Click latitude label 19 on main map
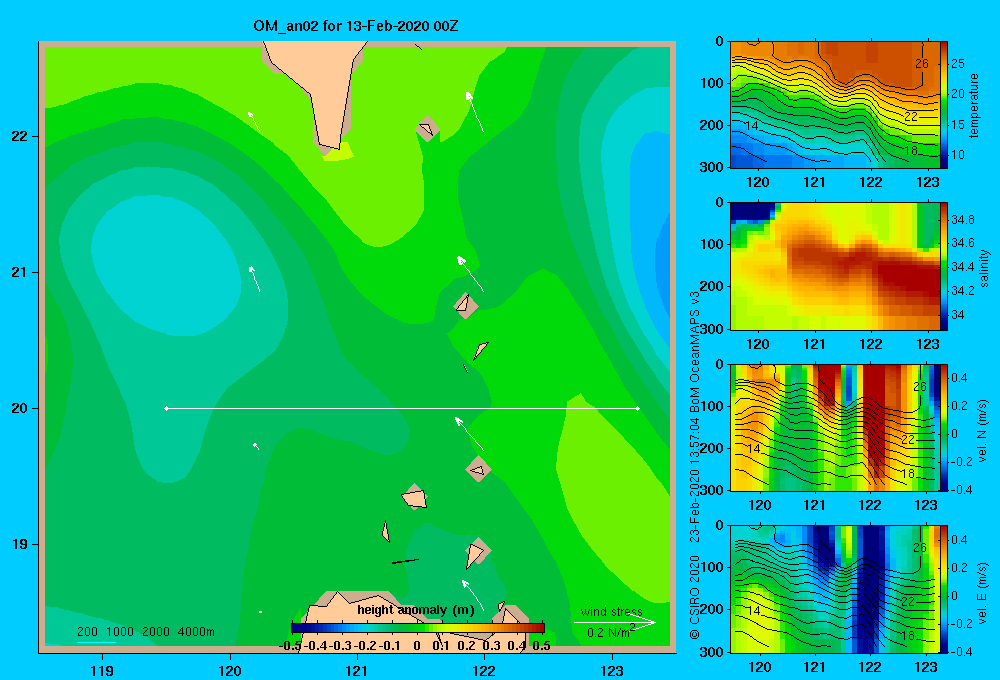 [19, 544]
